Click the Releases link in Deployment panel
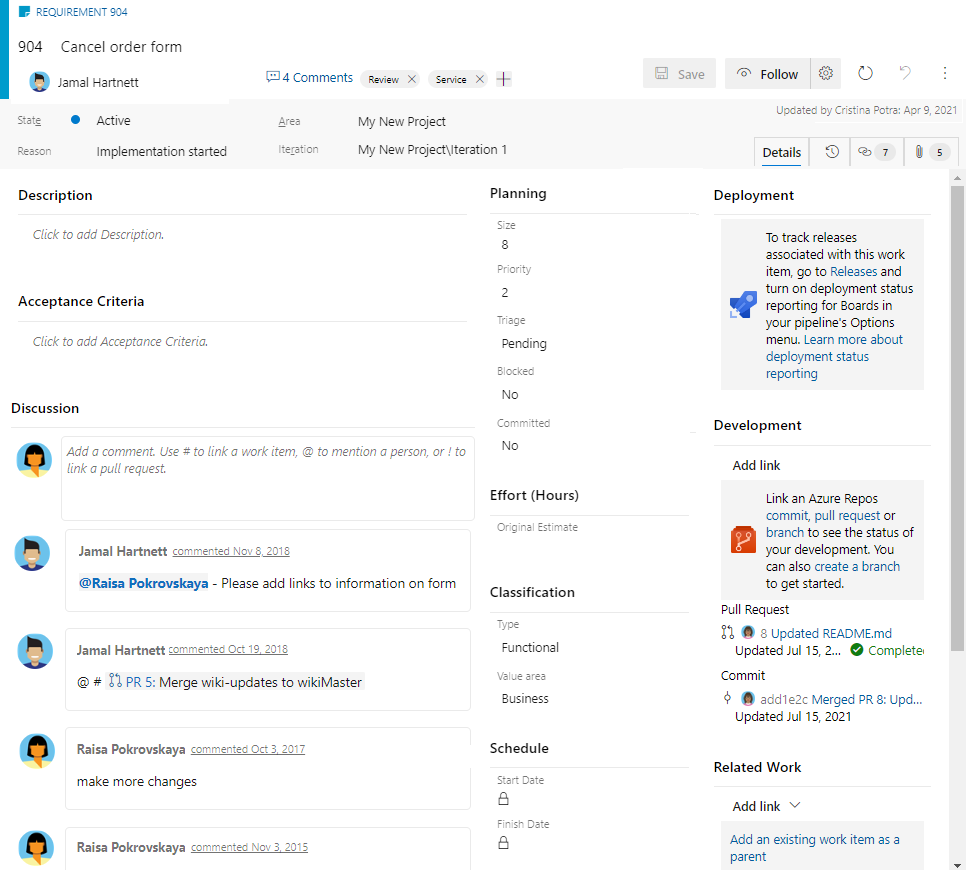Image resolution: width=967 pixels, height=870 pixels. [853, 270]
